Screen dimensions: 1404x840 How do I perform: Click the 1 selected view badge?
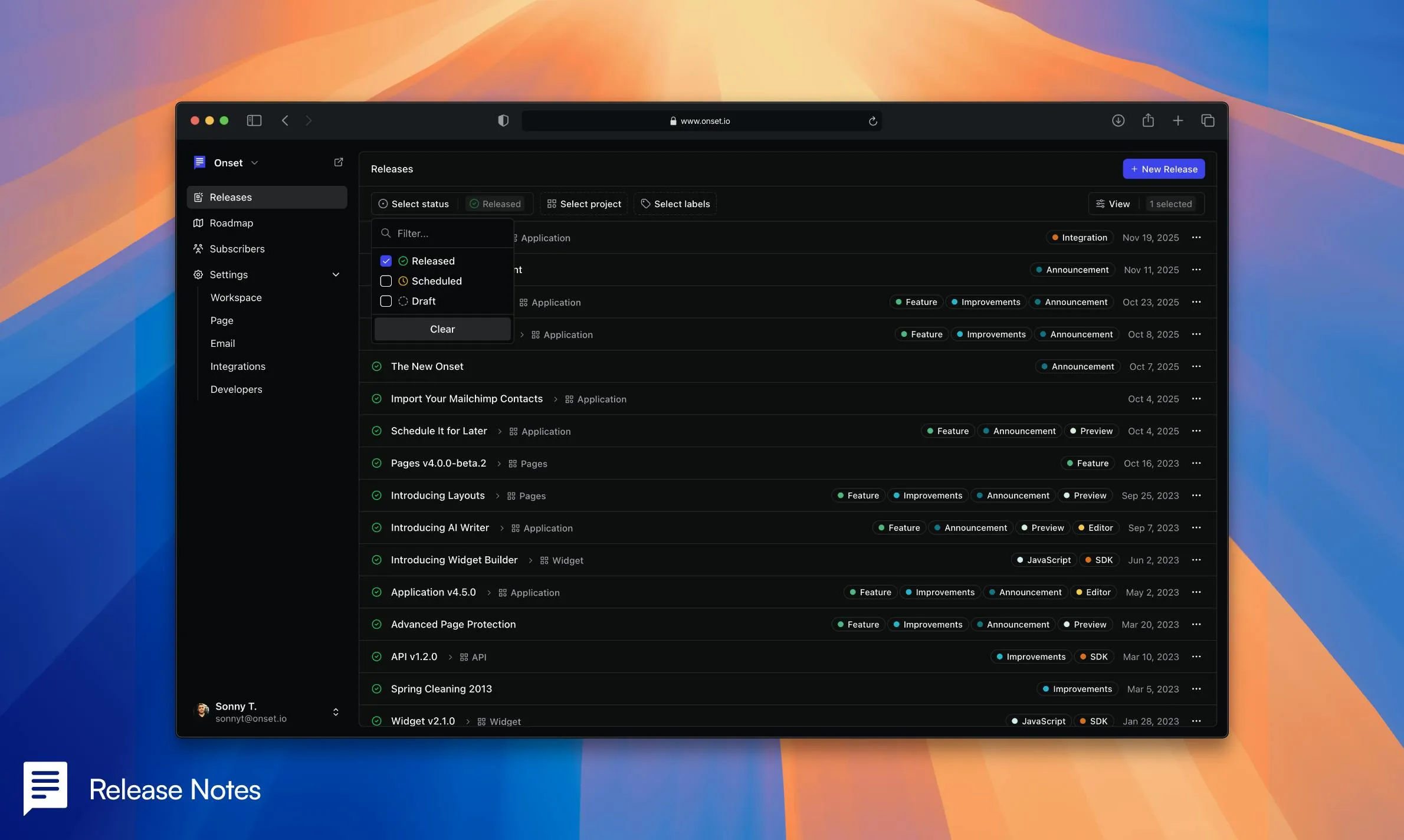[x=1170, y=204]
